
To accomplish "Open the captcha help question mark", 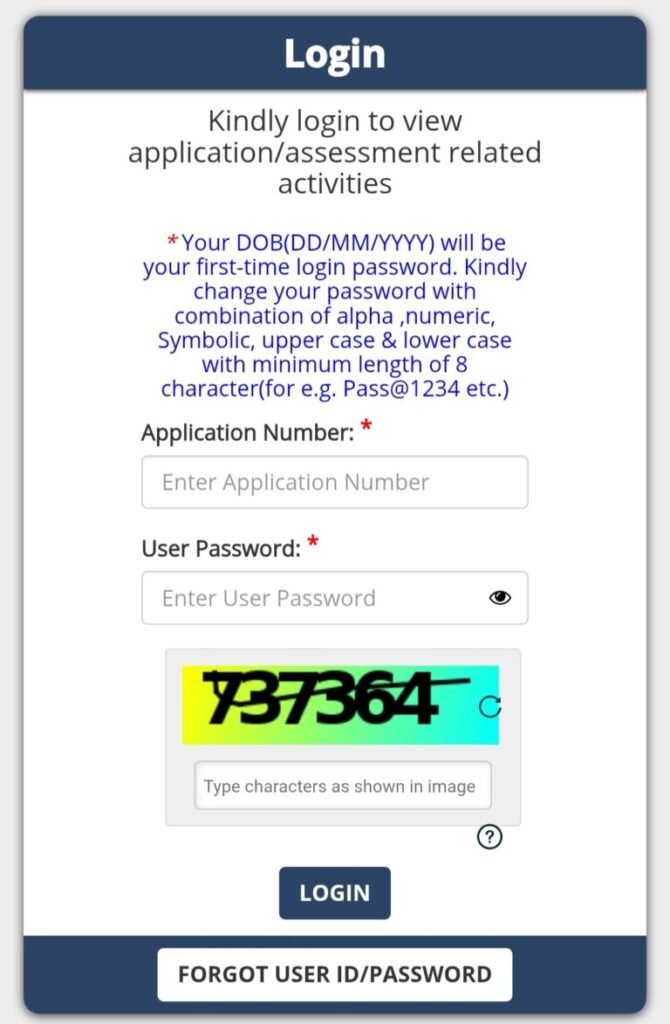I will click(x=489, y=837).
